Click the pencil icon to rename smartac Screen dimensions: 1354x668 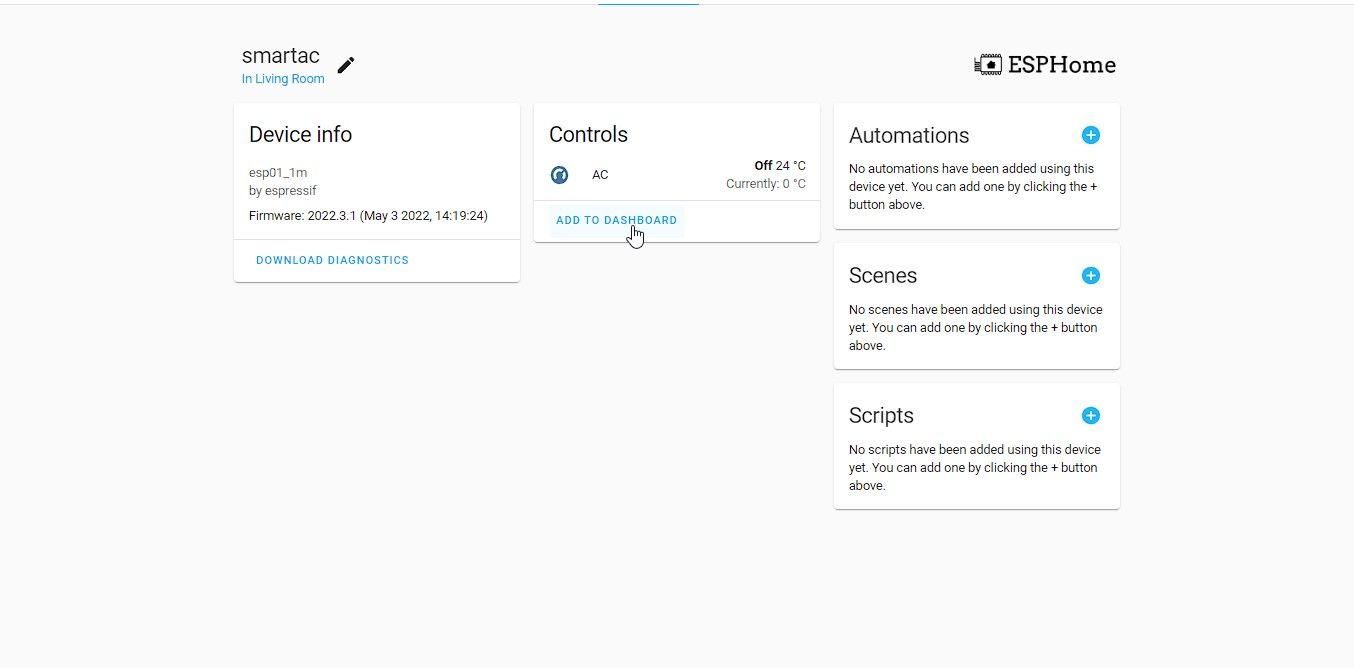(x=345, y=65)
